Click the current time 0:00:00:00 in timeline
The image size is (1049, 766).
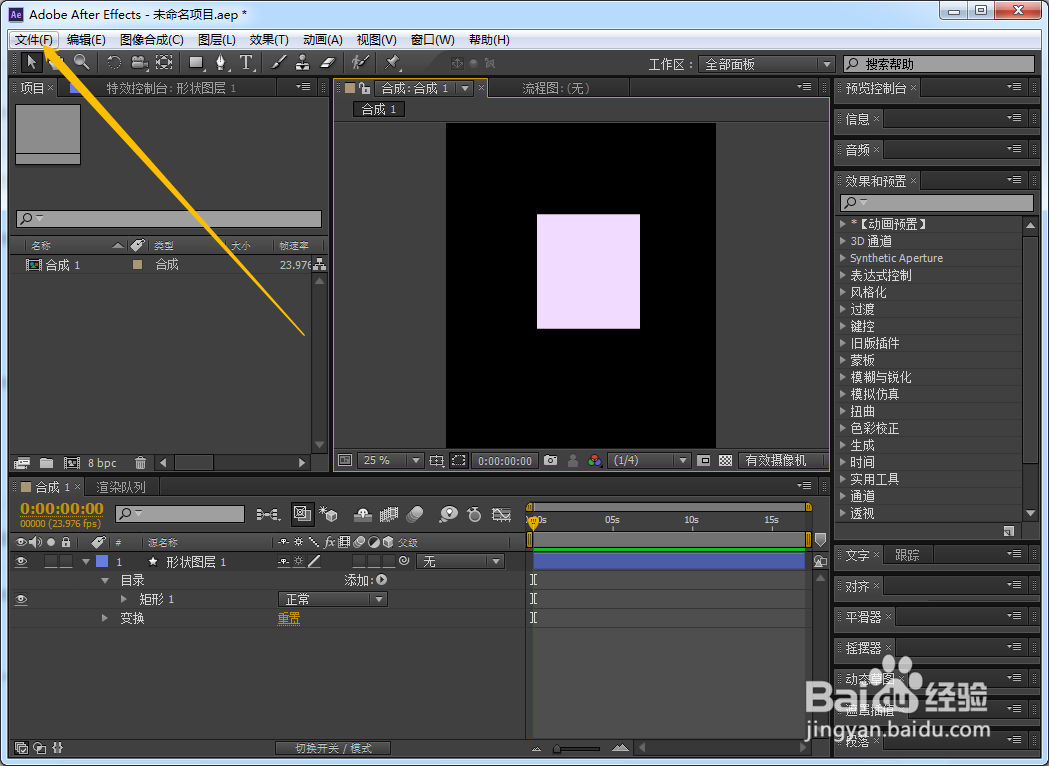[x=62, y=508]
